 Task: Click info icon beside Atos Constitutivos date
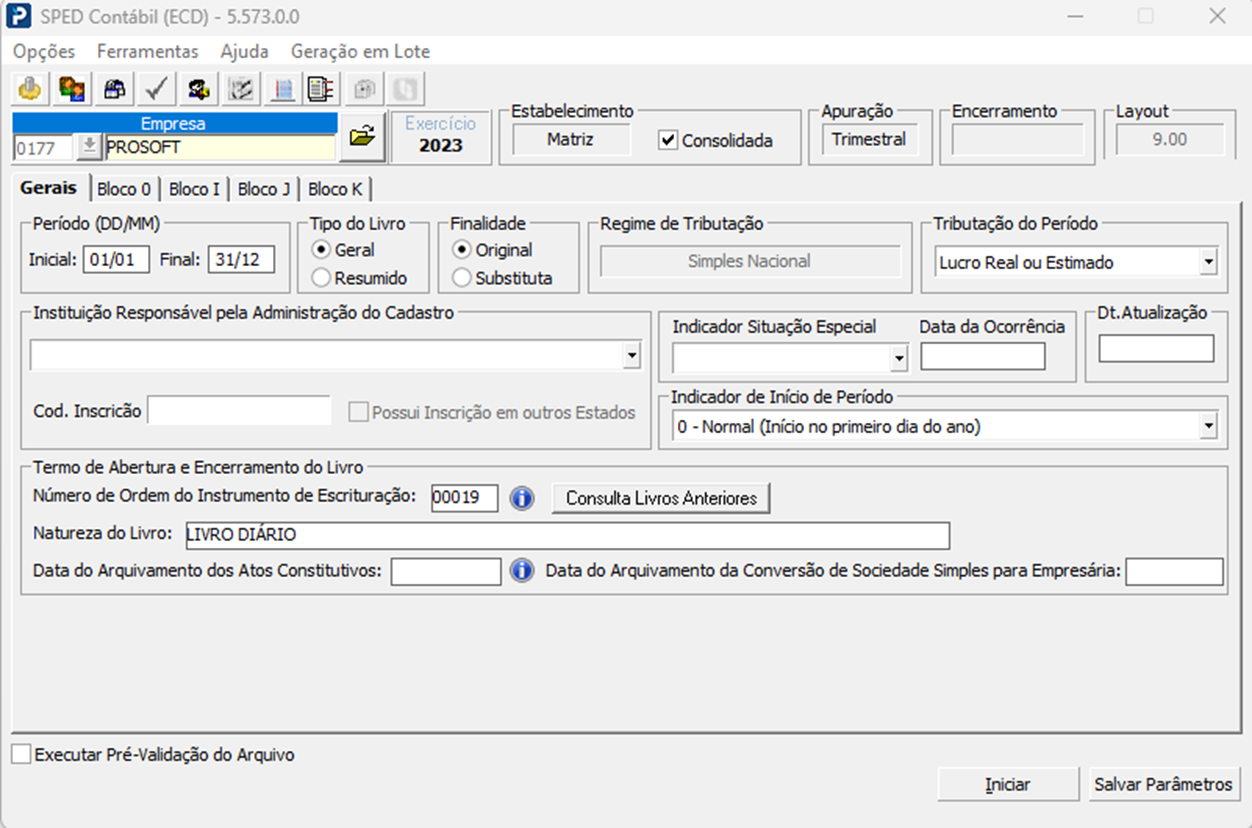point(522,571)
